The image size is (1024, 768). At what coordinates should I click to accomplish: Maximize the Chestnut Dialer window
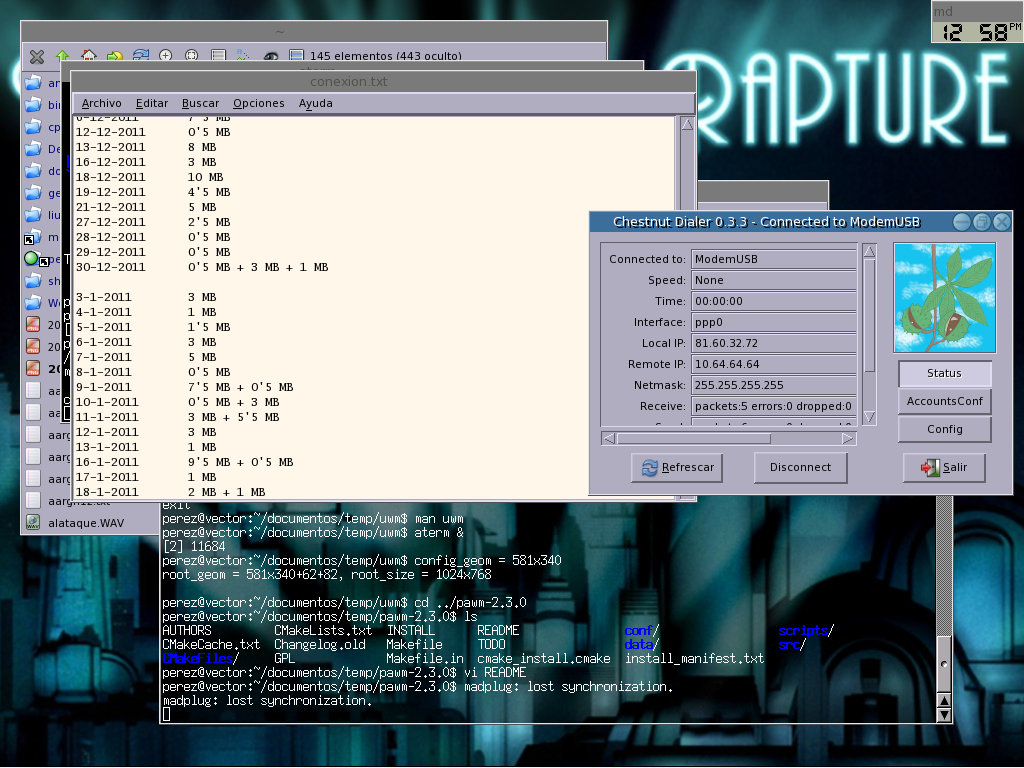pos(982,223)
